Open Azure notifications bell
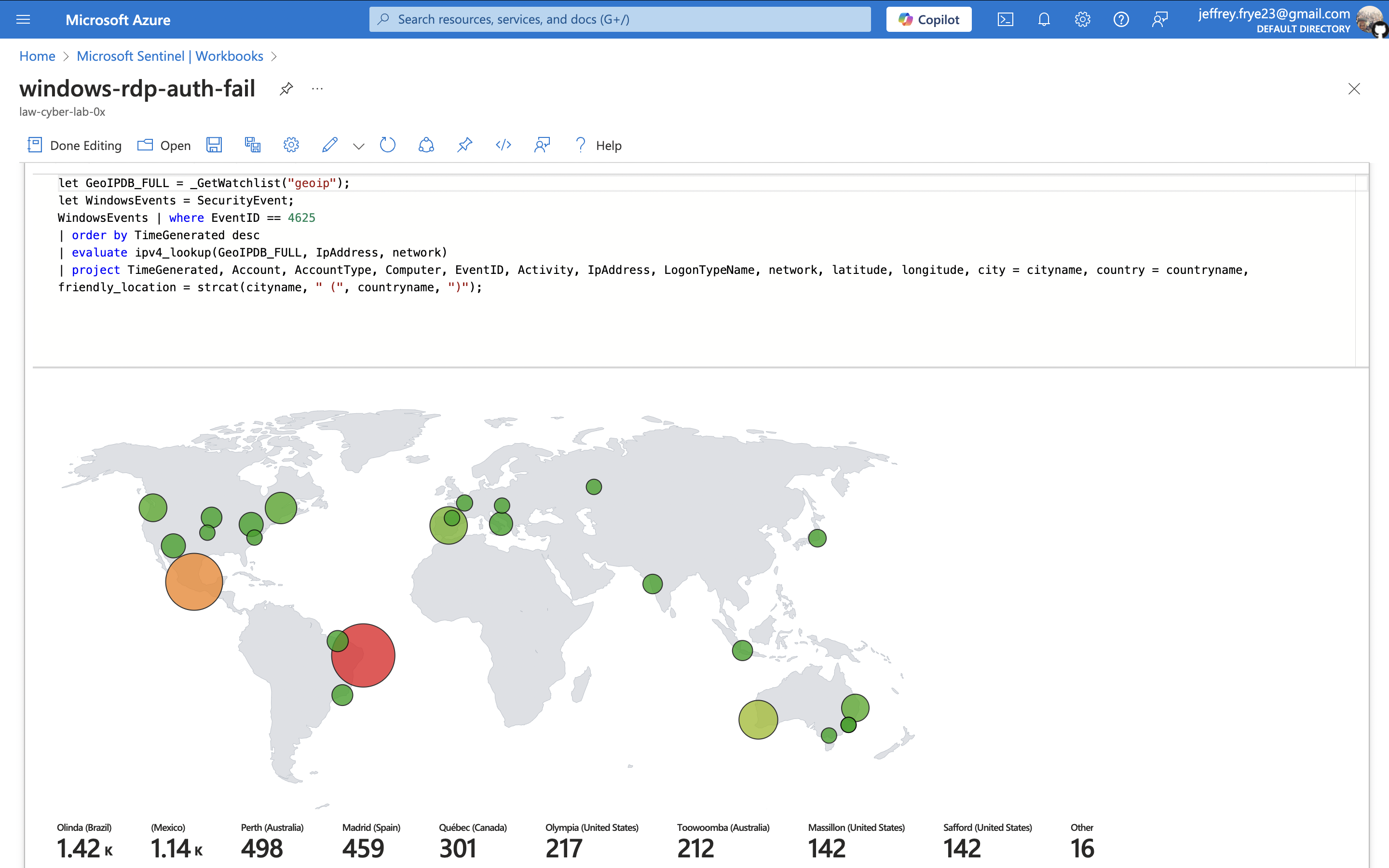The image size is (1389, 868). [1044, 19]
